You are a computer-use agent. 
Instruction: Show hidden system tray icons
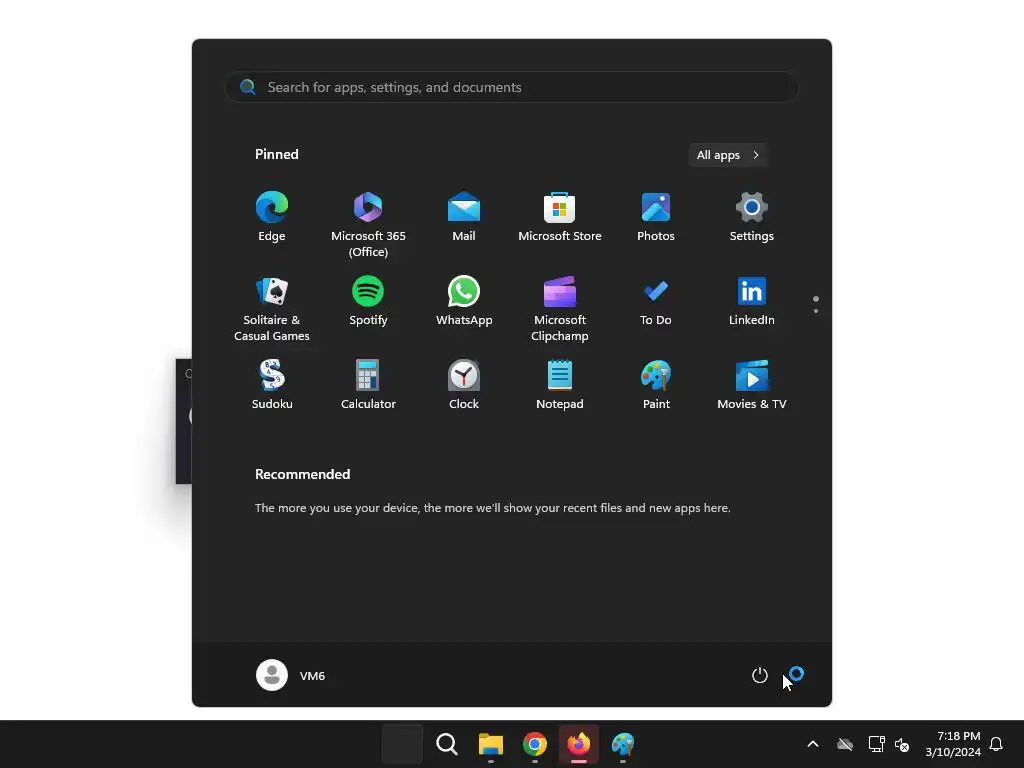[813, 744]
